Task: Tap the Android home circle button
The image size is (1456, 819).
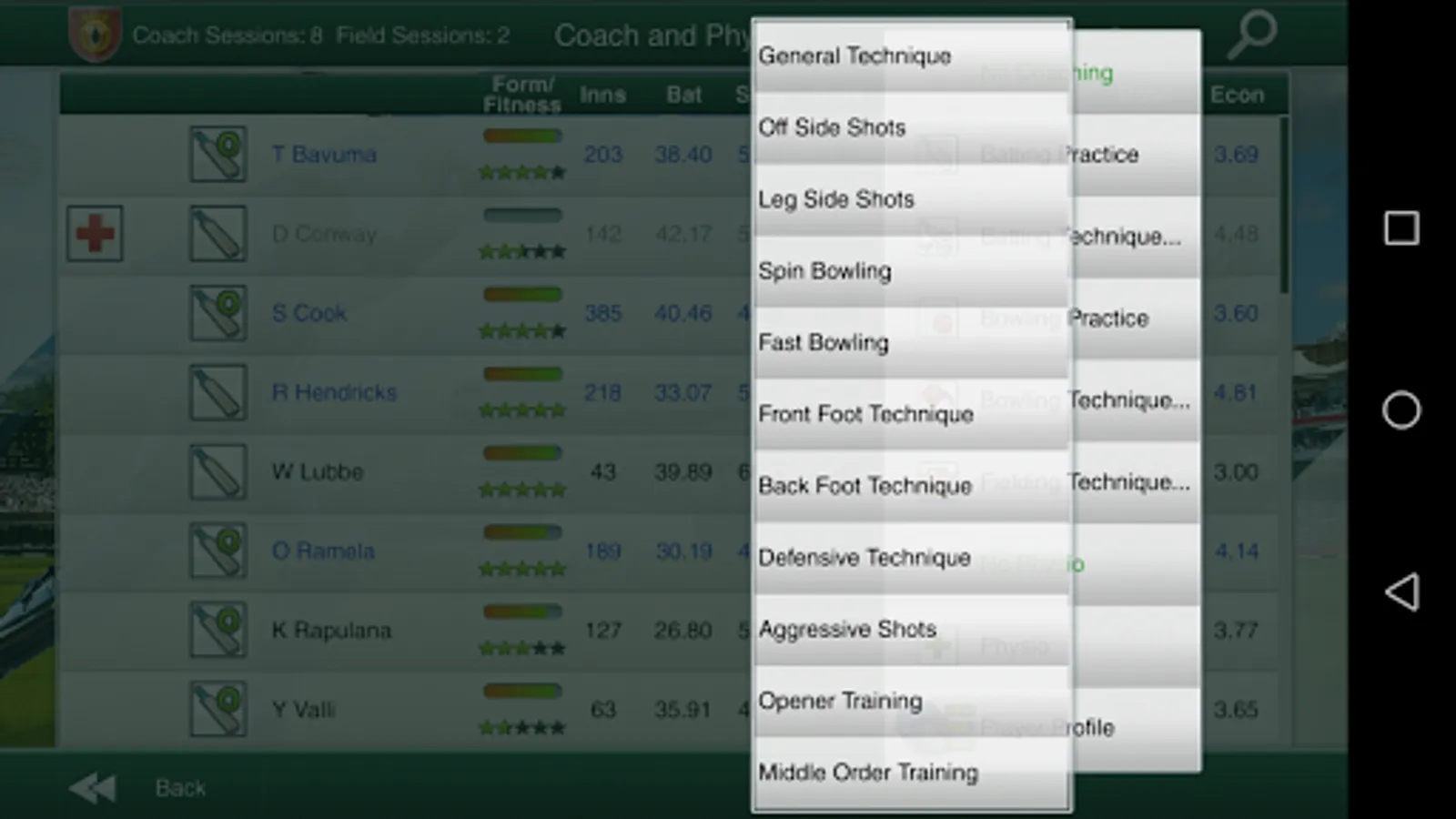Action: [x=1401, y=409]
